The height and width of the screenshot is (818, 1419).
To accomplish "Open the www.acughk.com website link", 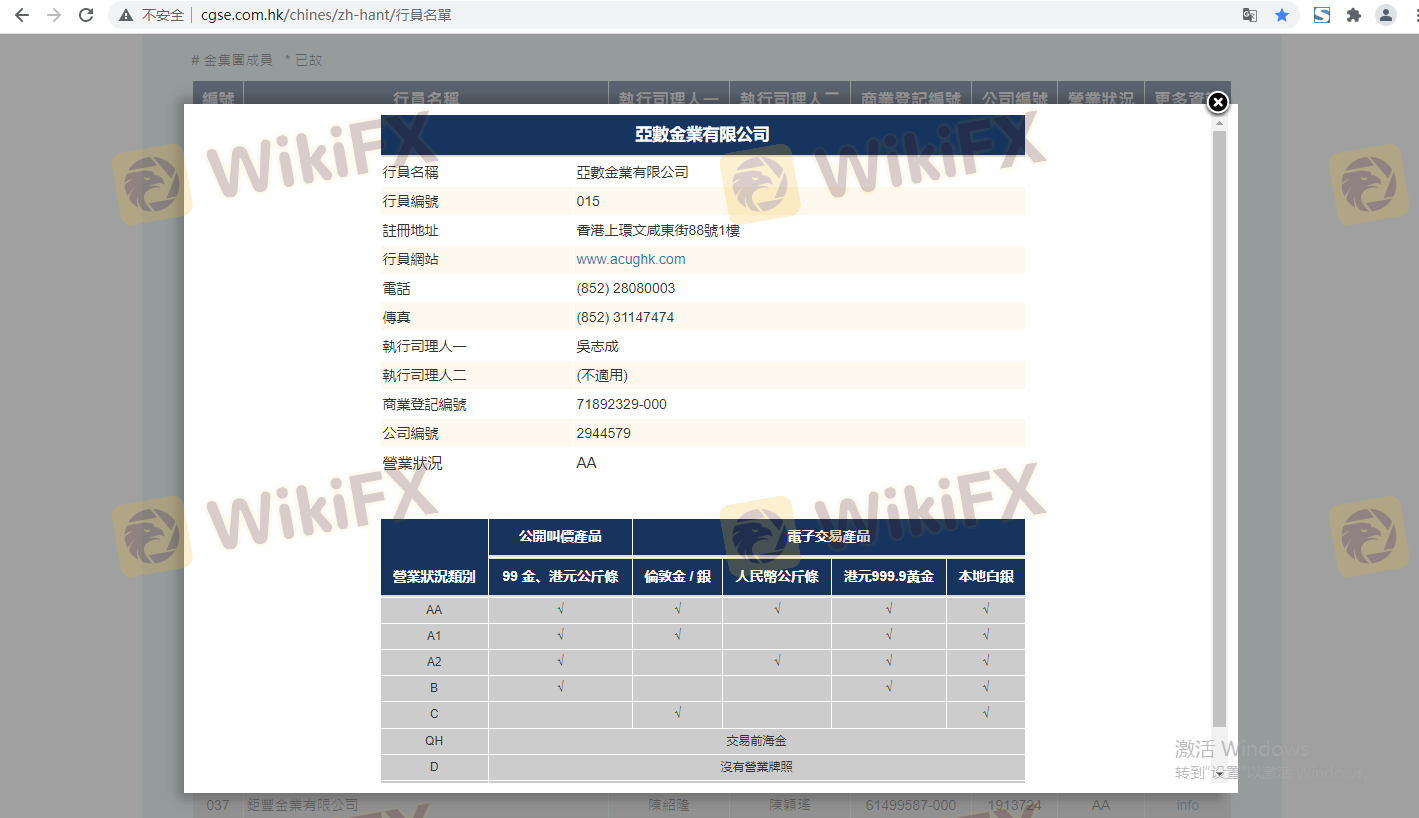I will [x=631, y=259].
